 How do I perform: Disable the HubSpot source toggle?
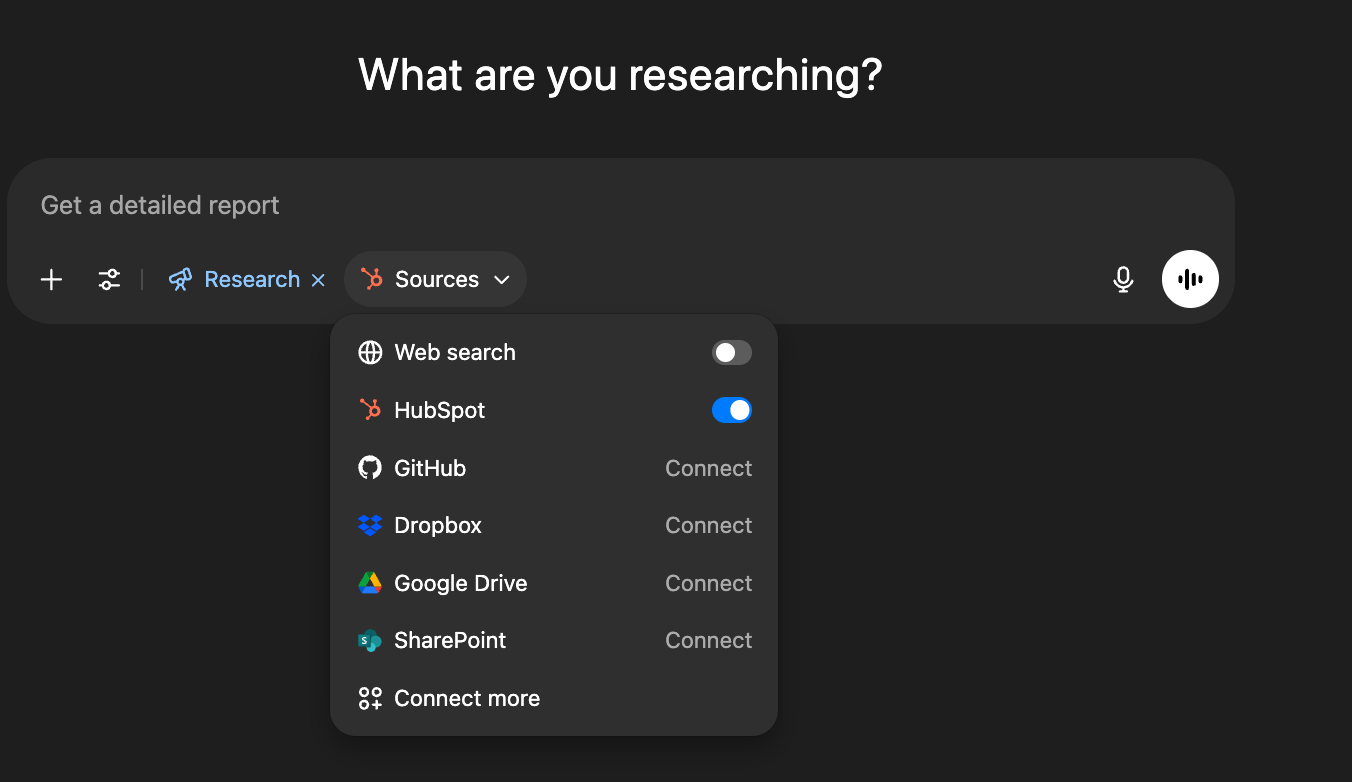pos(731,410)
